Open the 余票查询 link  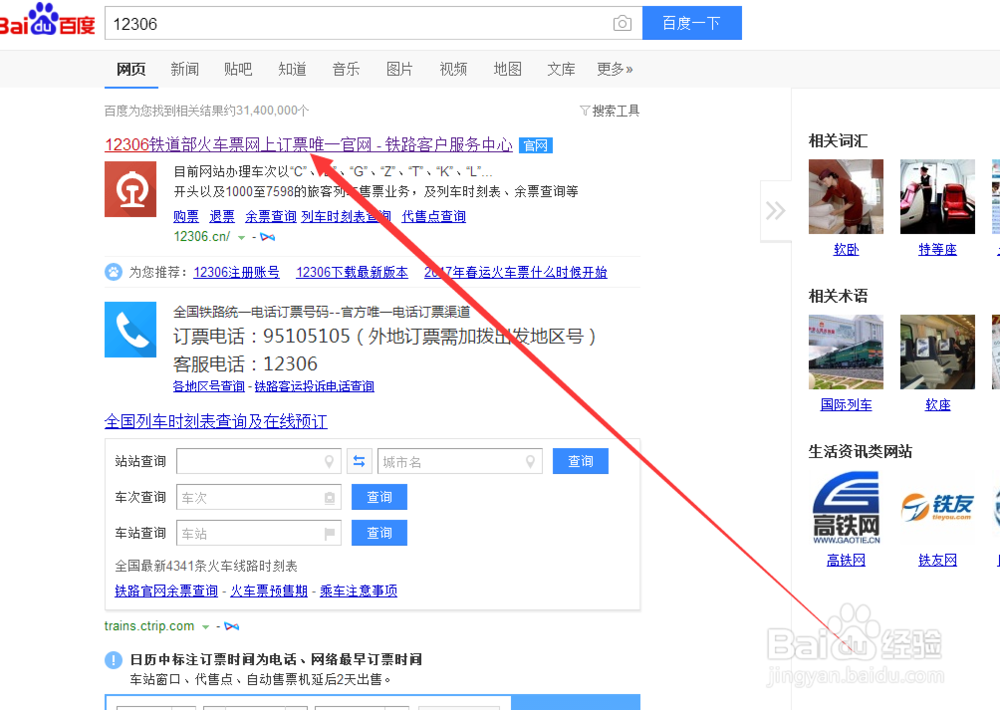[271, 216]
